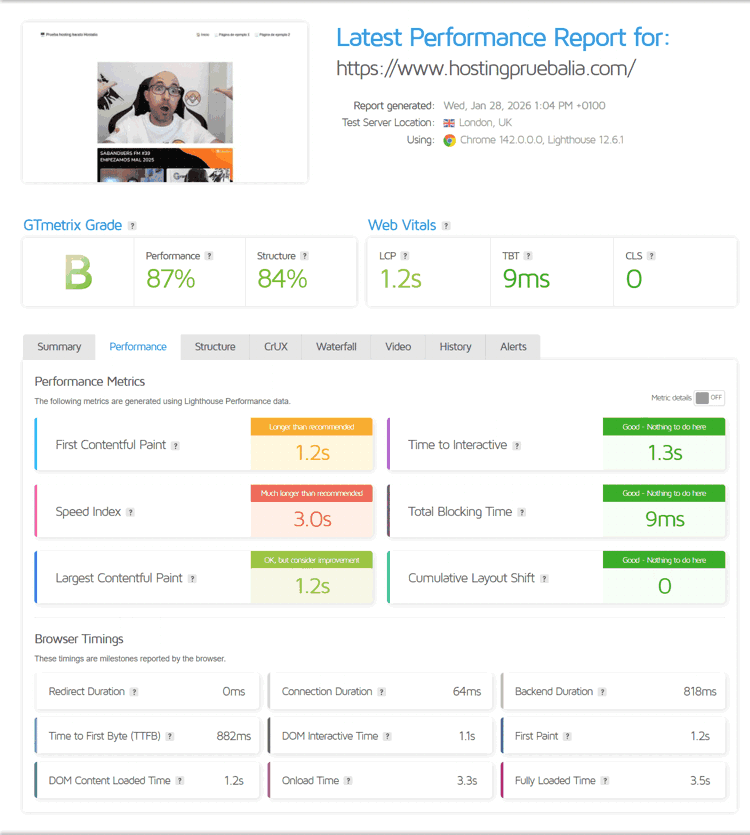
Task: Click help icon beside Speed Index
Action: [x=130, y=512]
